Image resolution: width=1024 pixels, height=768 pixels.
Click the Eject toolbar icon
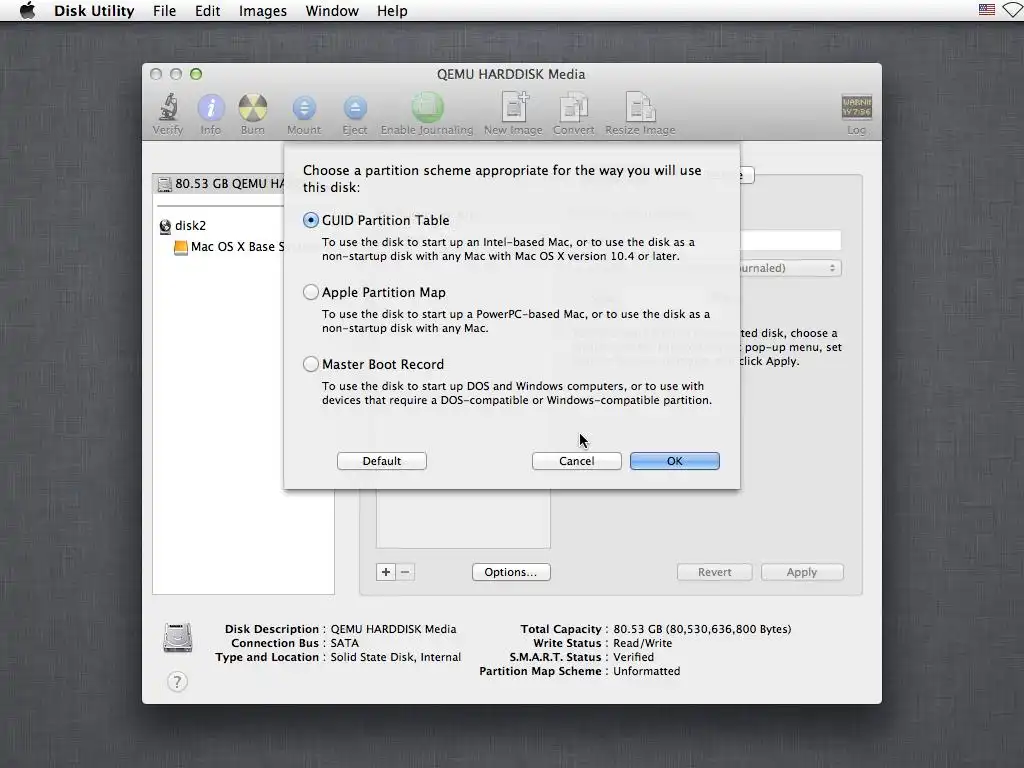pos(355,108)
